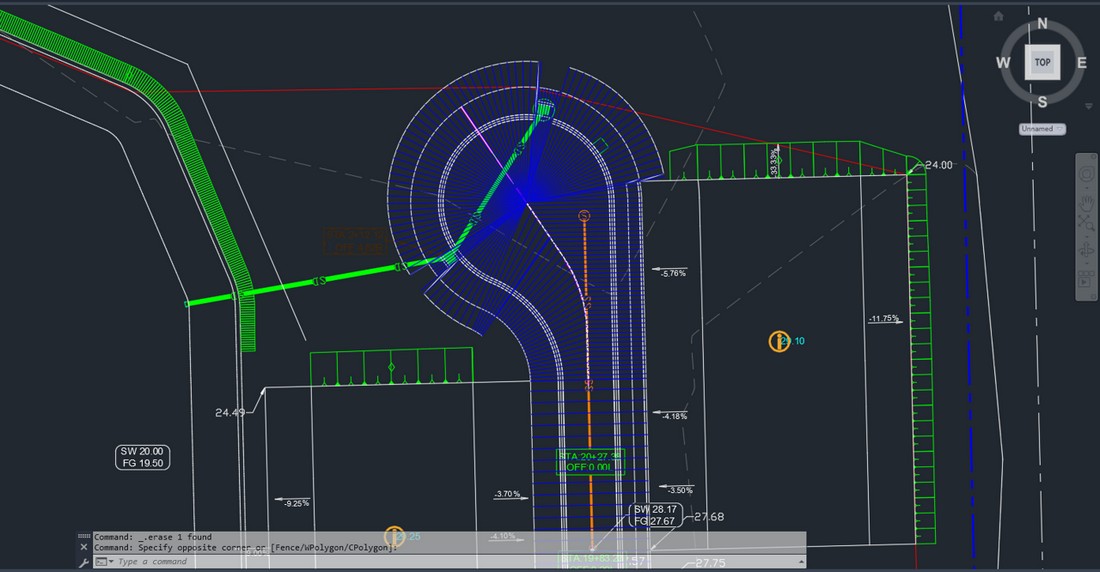Screen dimensions: 1100x572
Task: Click the orange circle at top of orange dashed line
Action: (x=584, y=216)
